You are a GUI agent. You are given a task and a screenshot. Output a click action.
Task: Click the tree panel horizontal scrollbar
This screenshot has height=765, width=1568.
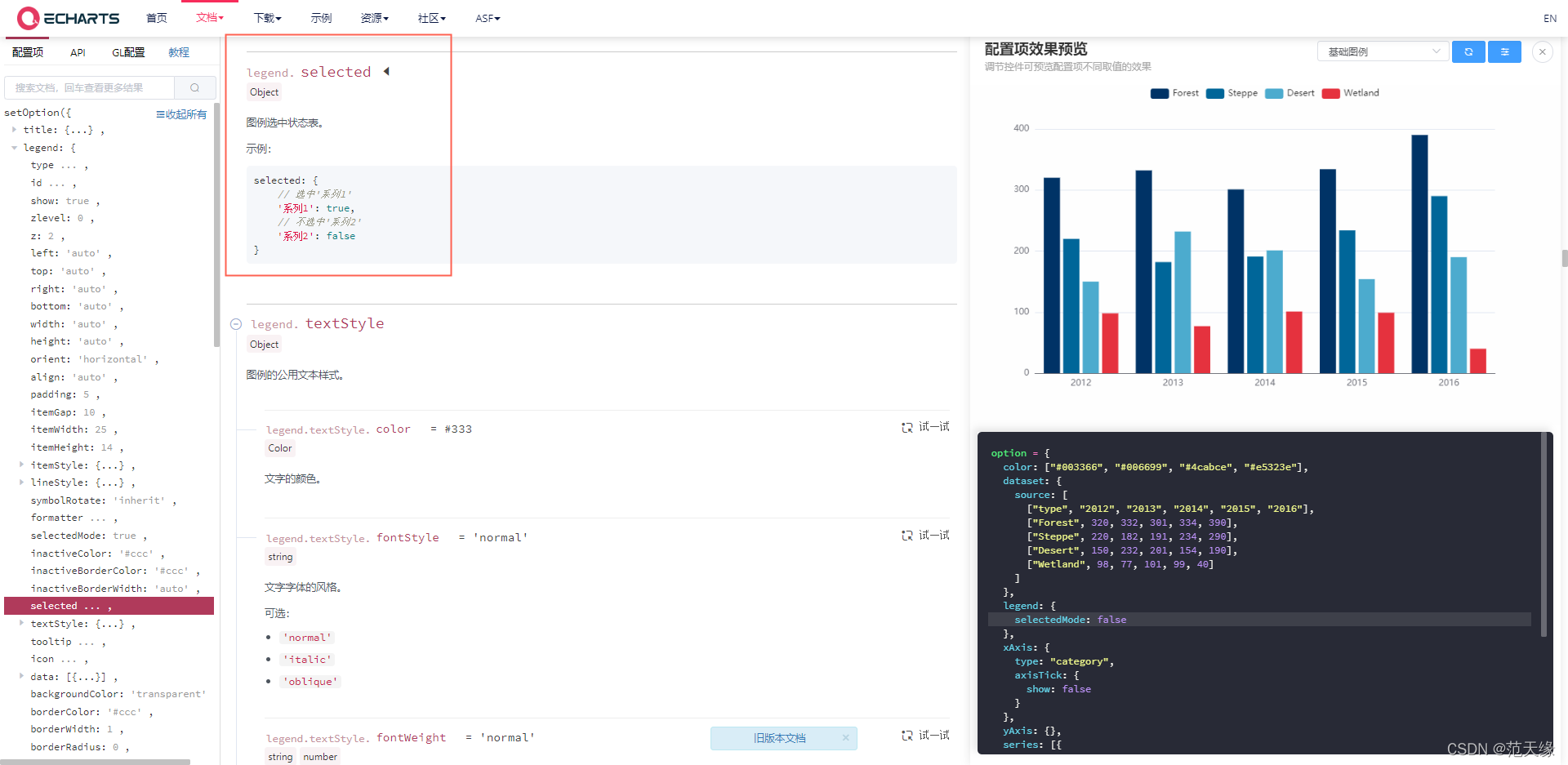pyautogui.click(x=96, y=762)
